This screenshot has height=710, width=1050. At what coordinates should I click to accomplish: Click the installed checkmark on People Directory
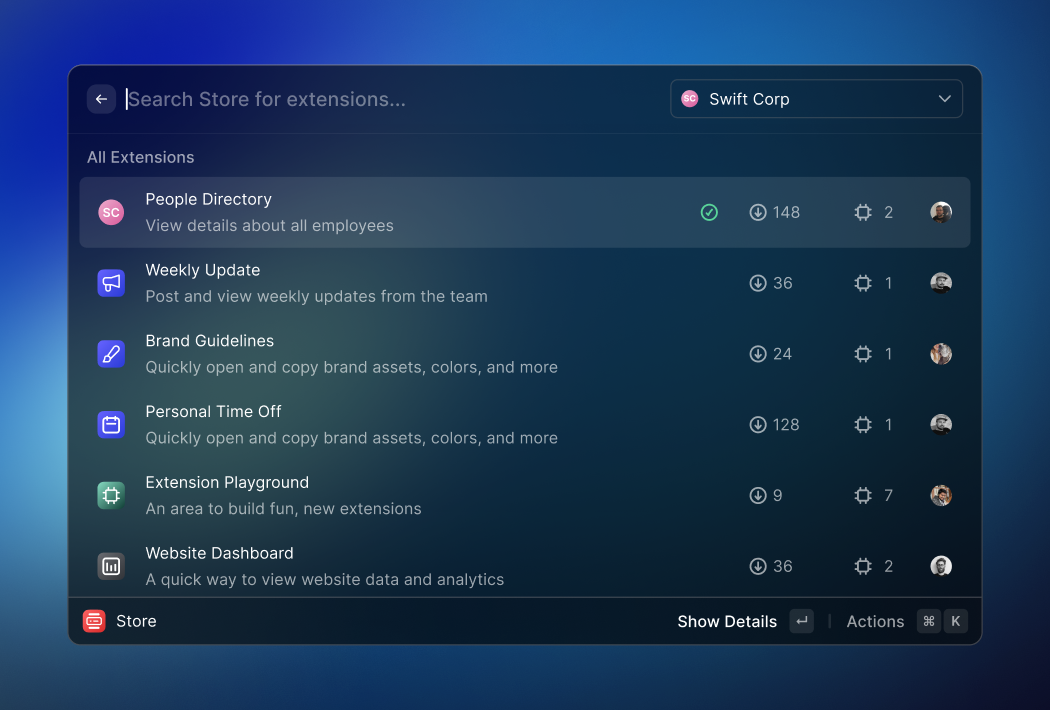click(x=709, y=212)
